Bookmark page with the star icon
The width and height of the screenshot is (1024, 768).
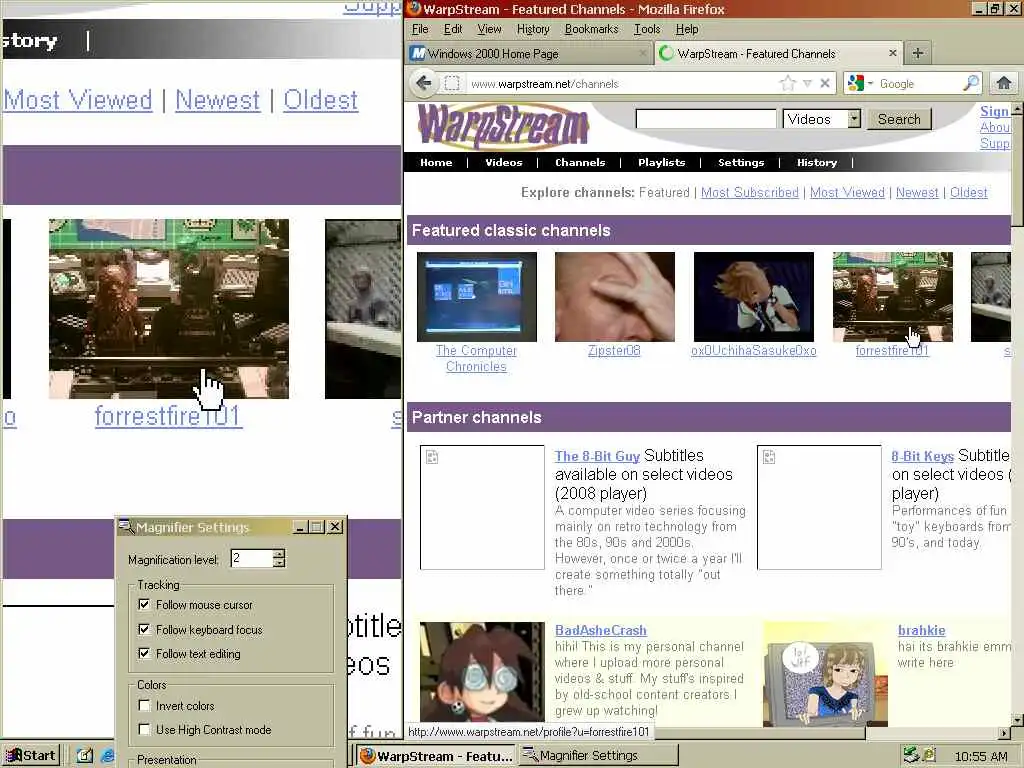(788, 83)
